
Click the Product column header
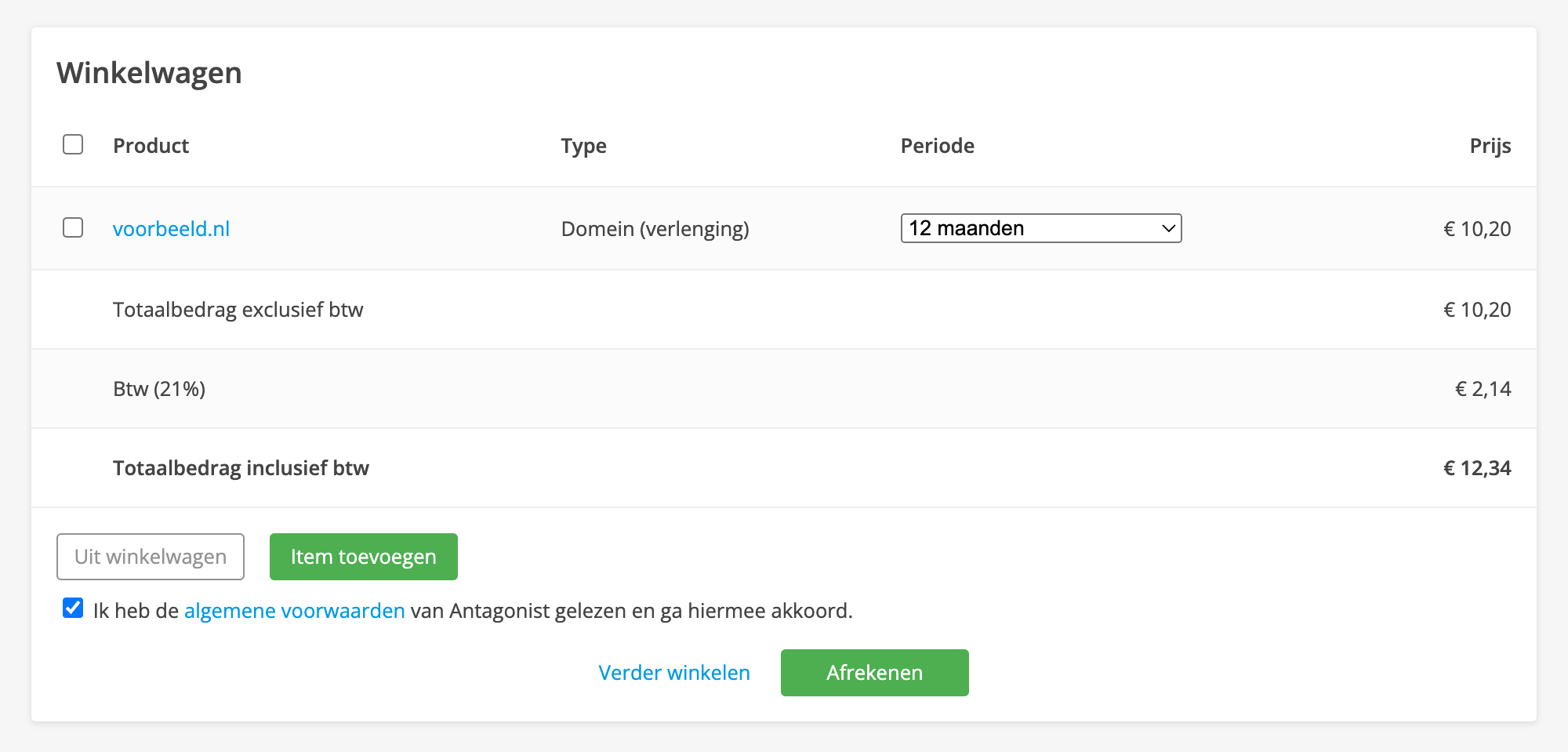[151, 146]
